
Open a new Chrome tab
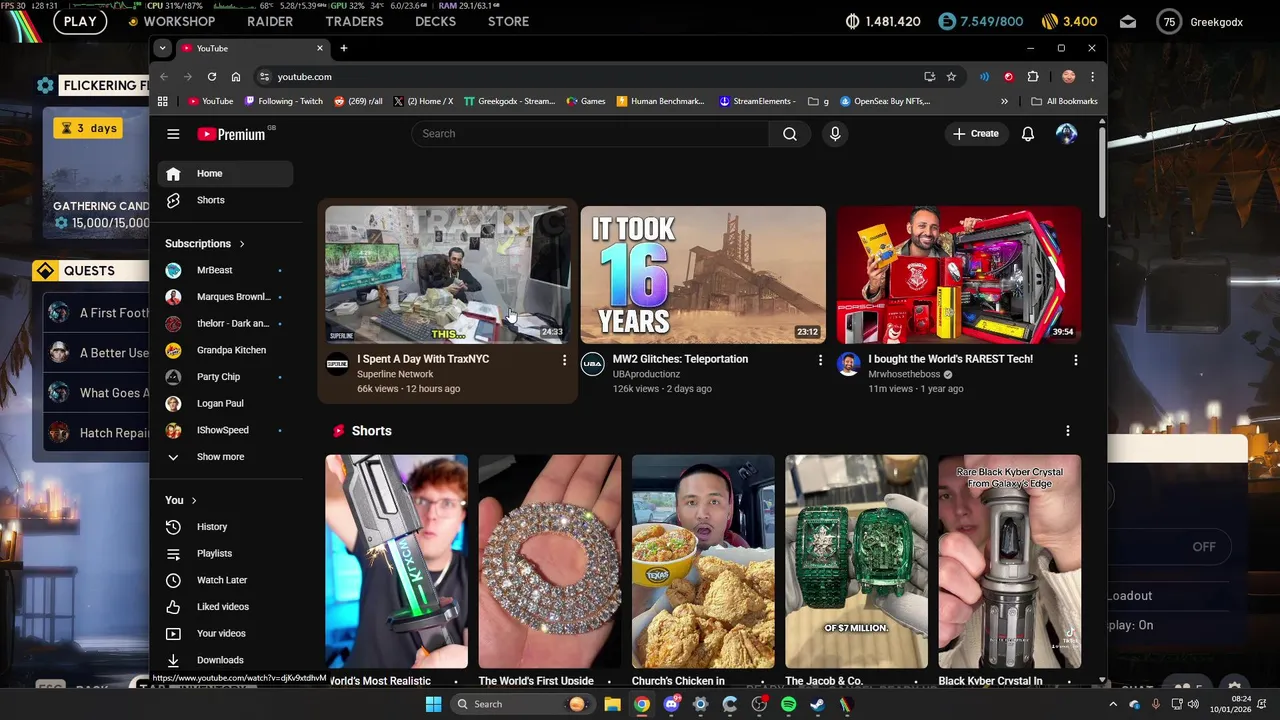(x=343, y=48)
